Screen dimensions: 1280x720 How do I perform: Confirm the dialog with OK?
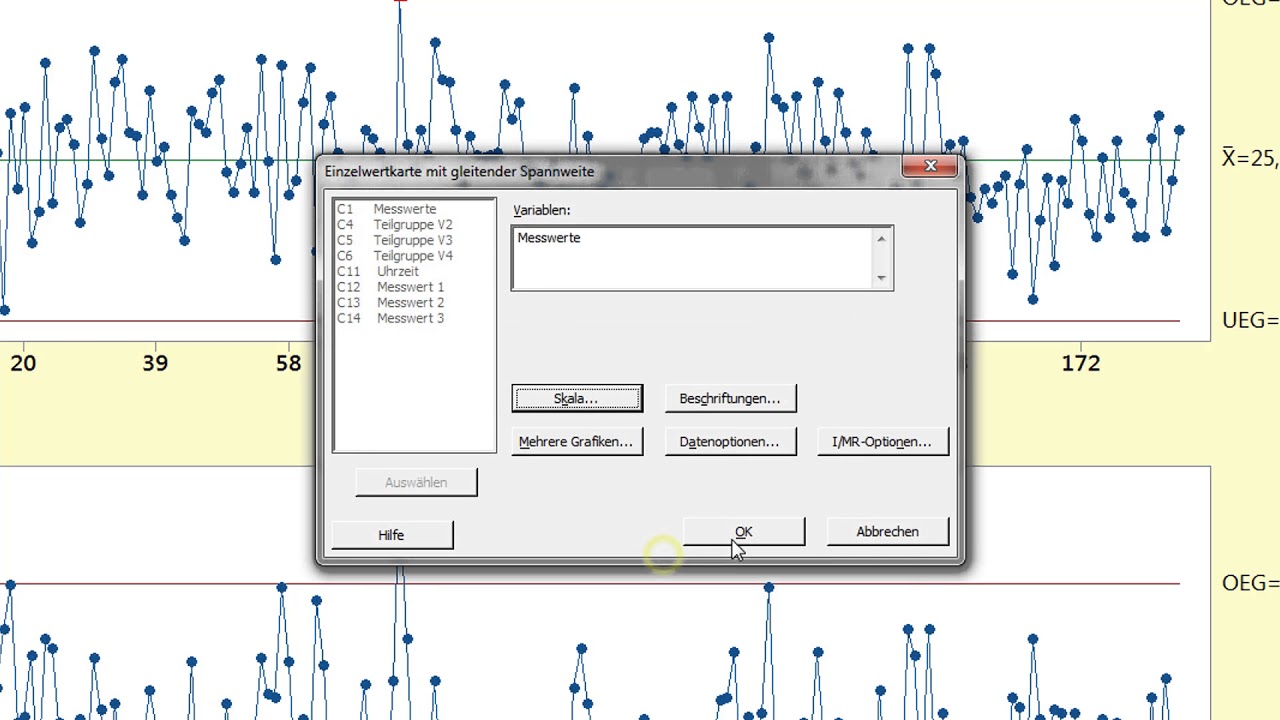743,532
